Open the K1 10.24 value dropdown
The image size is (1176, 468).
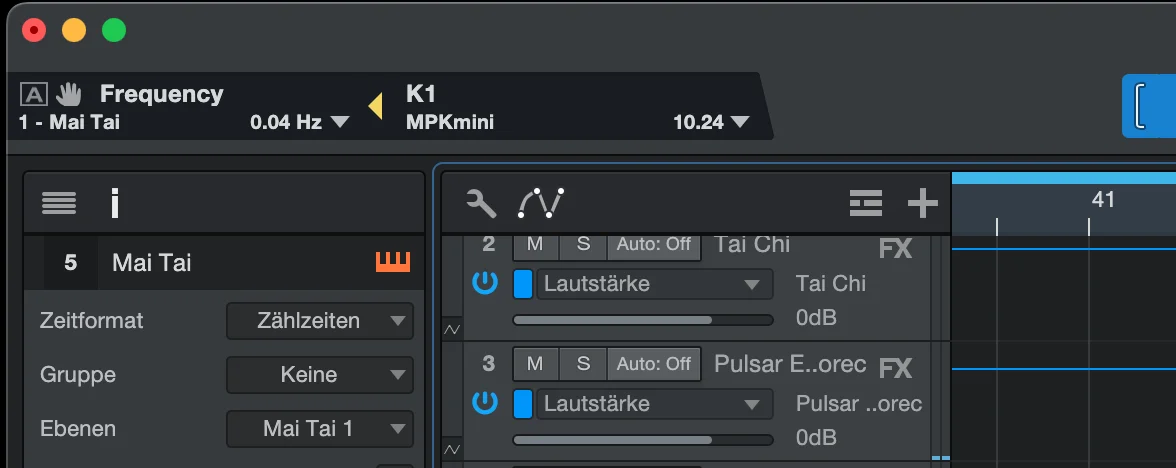point(740,122)
